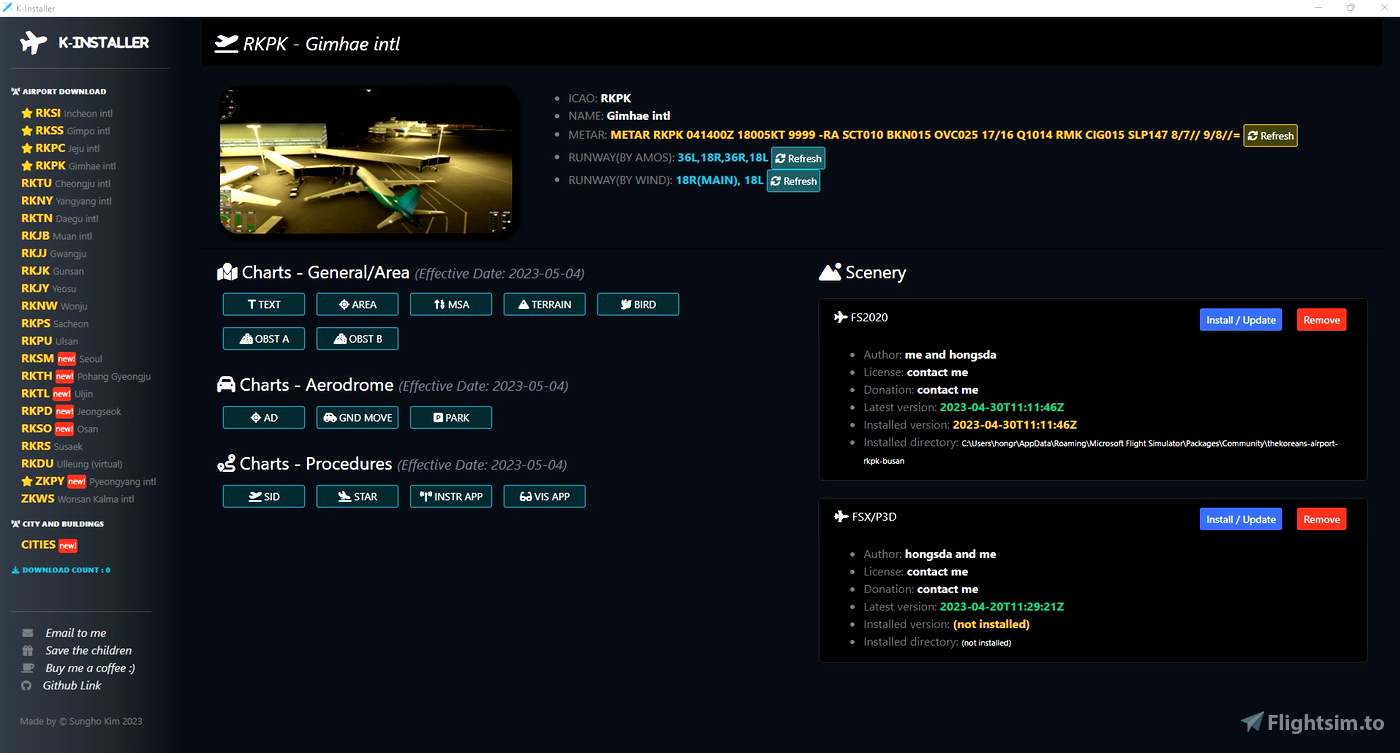The width and height of the screenshot is (1400, 753).
Task: Select RKJB Muan intl airport
Action: [57, 236]
